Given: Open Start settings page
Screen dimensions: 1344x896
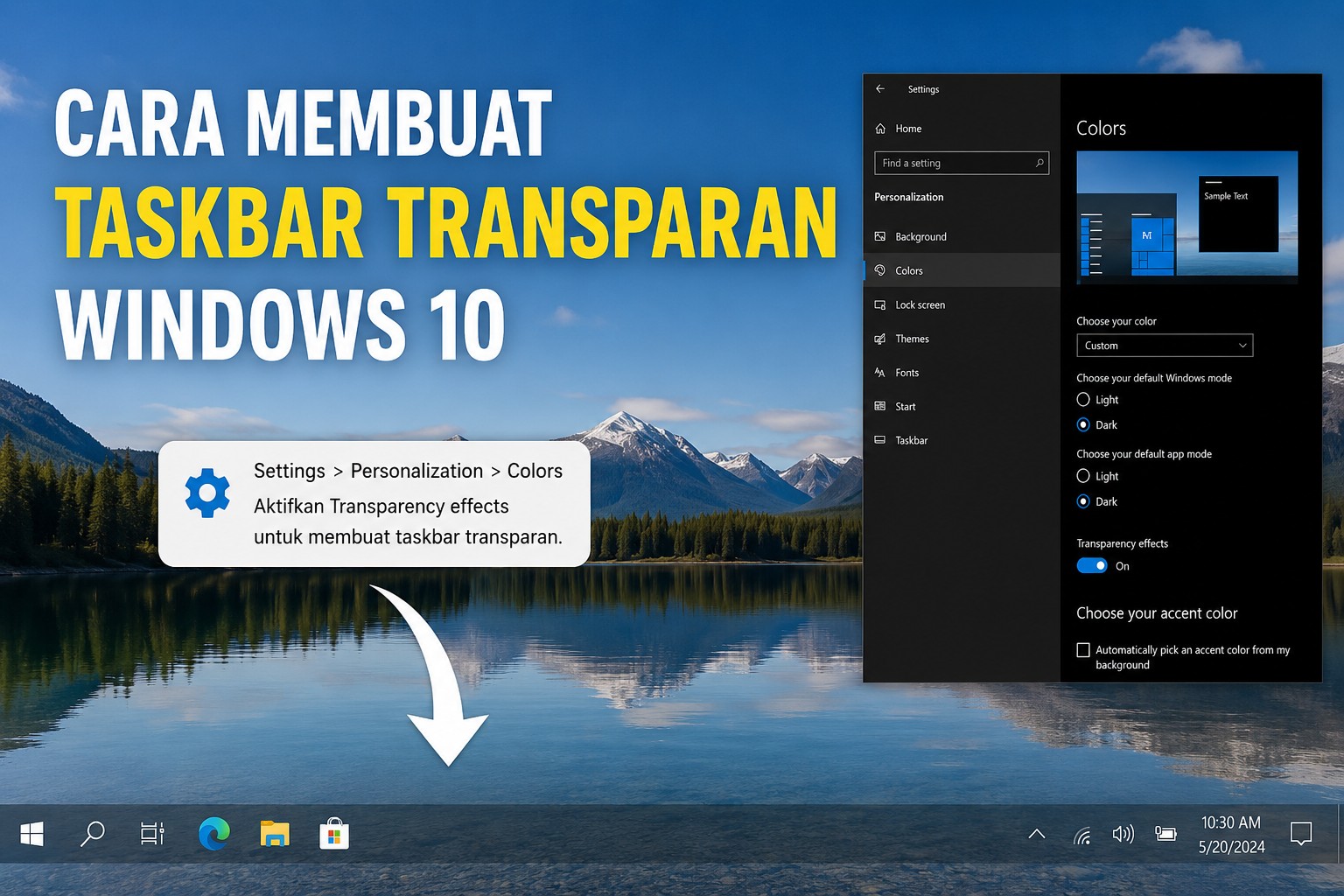Looking at the screenshot, I should click(962, 406).
